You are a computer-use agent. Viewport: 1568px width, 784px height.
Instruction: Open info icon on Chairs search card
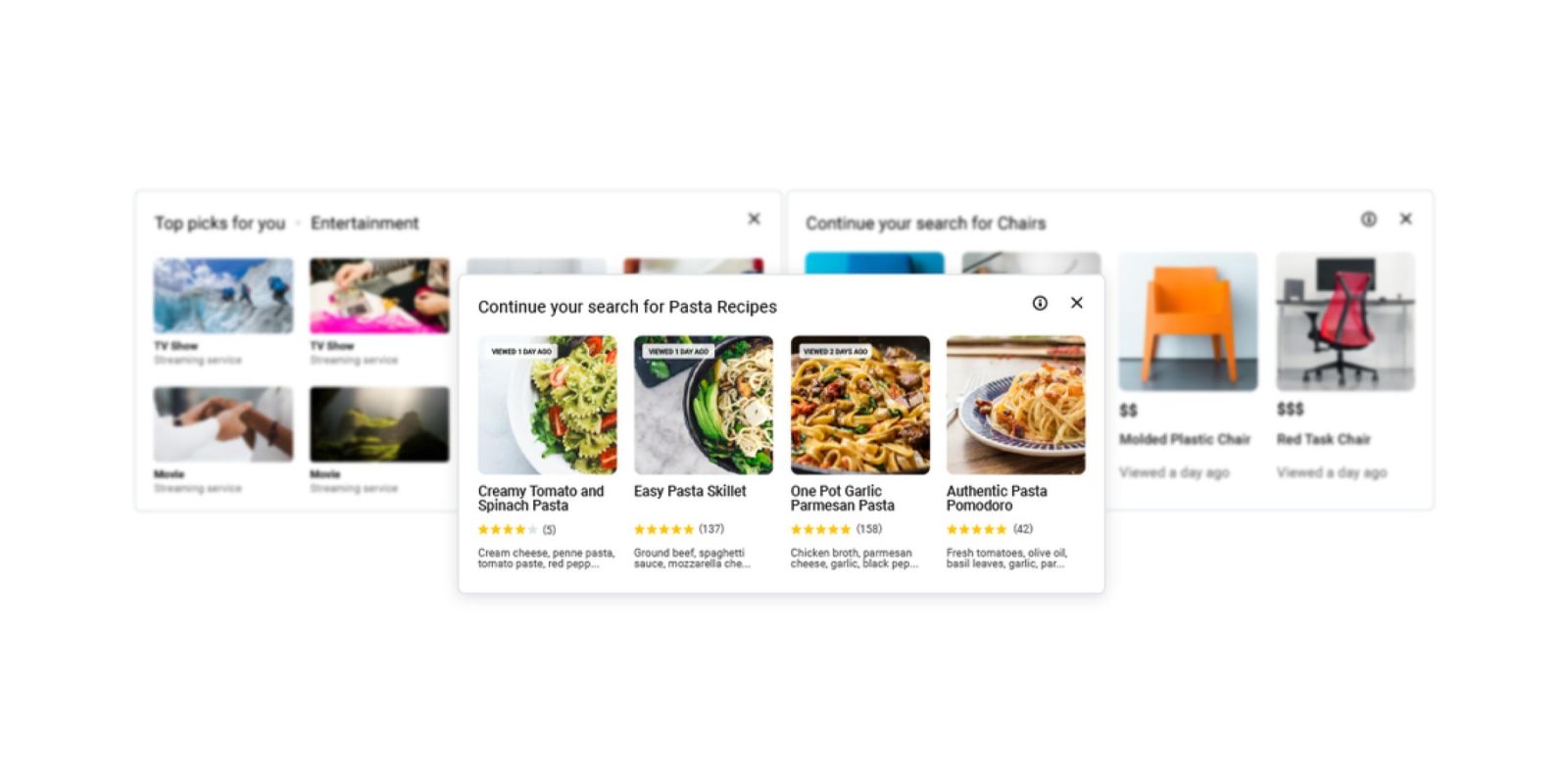pos(1368,220)
